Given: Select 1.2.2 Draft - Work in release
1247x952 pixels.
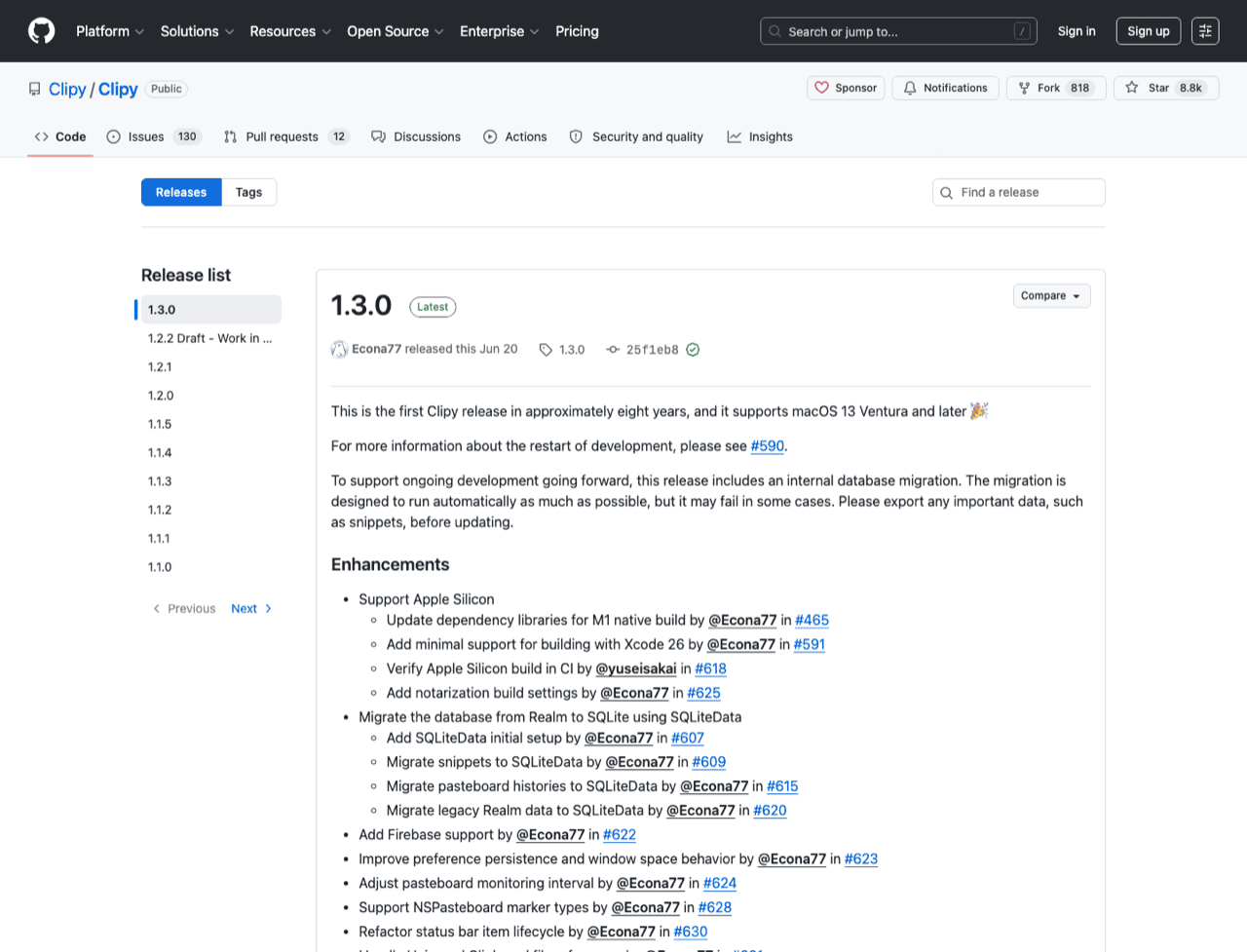Looking at the screenshot, I should [211, 338].
